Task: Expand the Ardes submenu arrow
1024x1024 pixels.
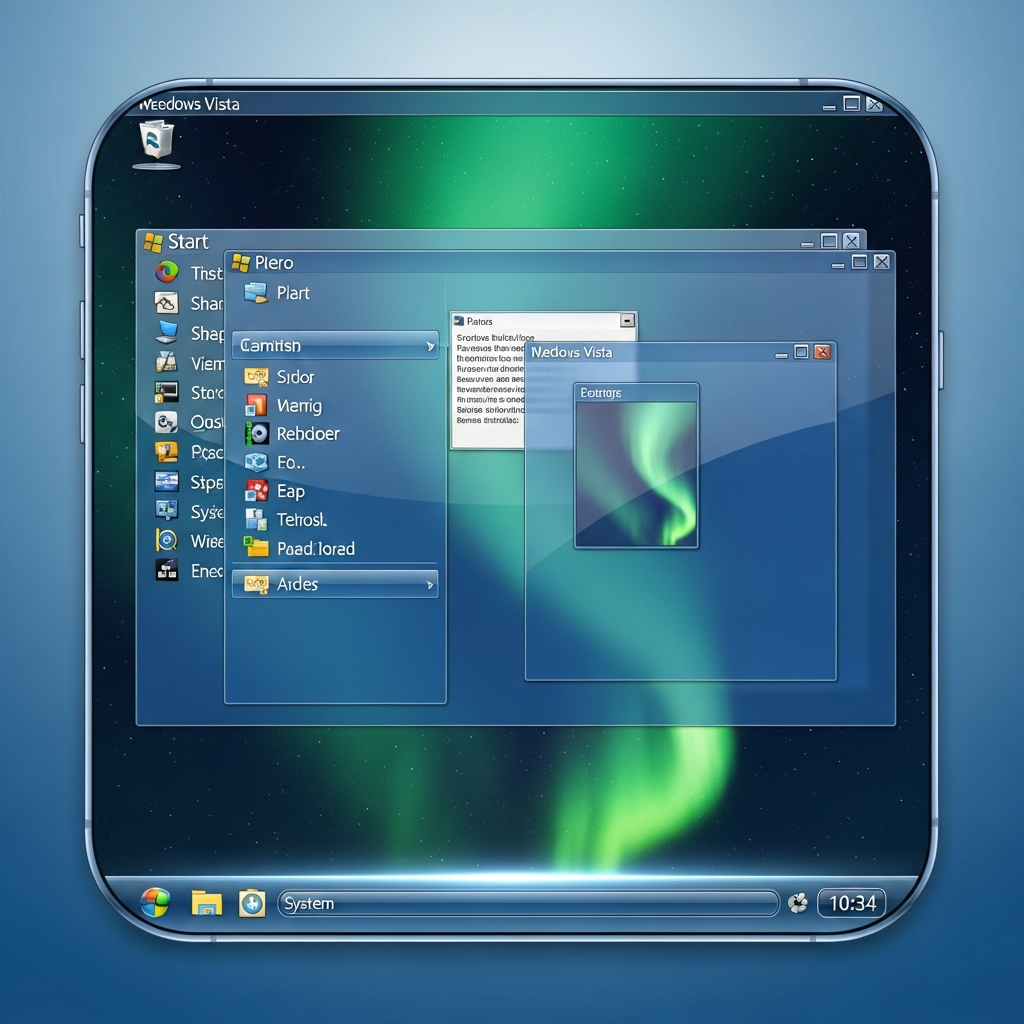Action: (430, 584)
